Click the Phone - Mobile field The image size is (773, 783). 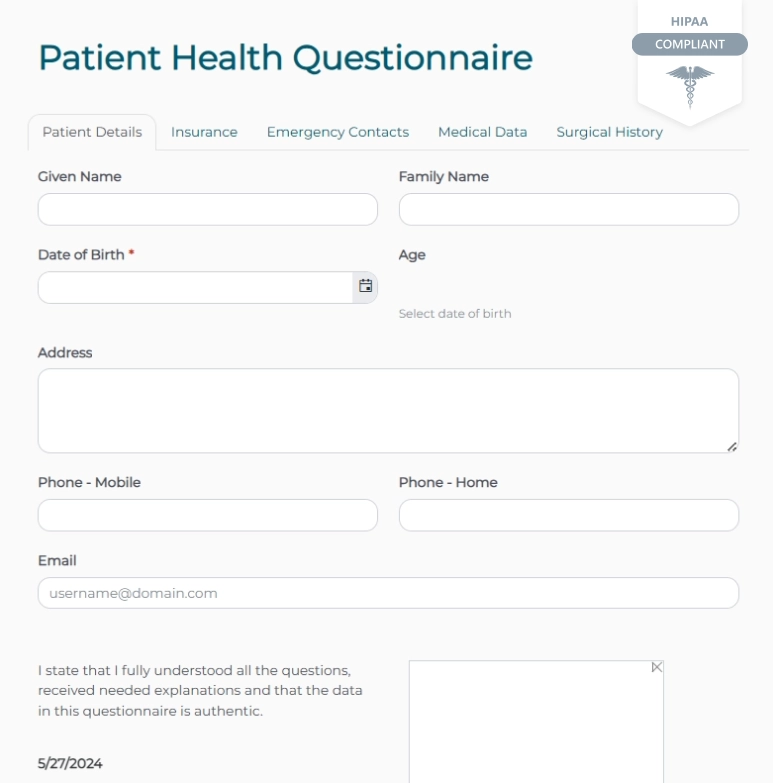(x=207, y=515)
